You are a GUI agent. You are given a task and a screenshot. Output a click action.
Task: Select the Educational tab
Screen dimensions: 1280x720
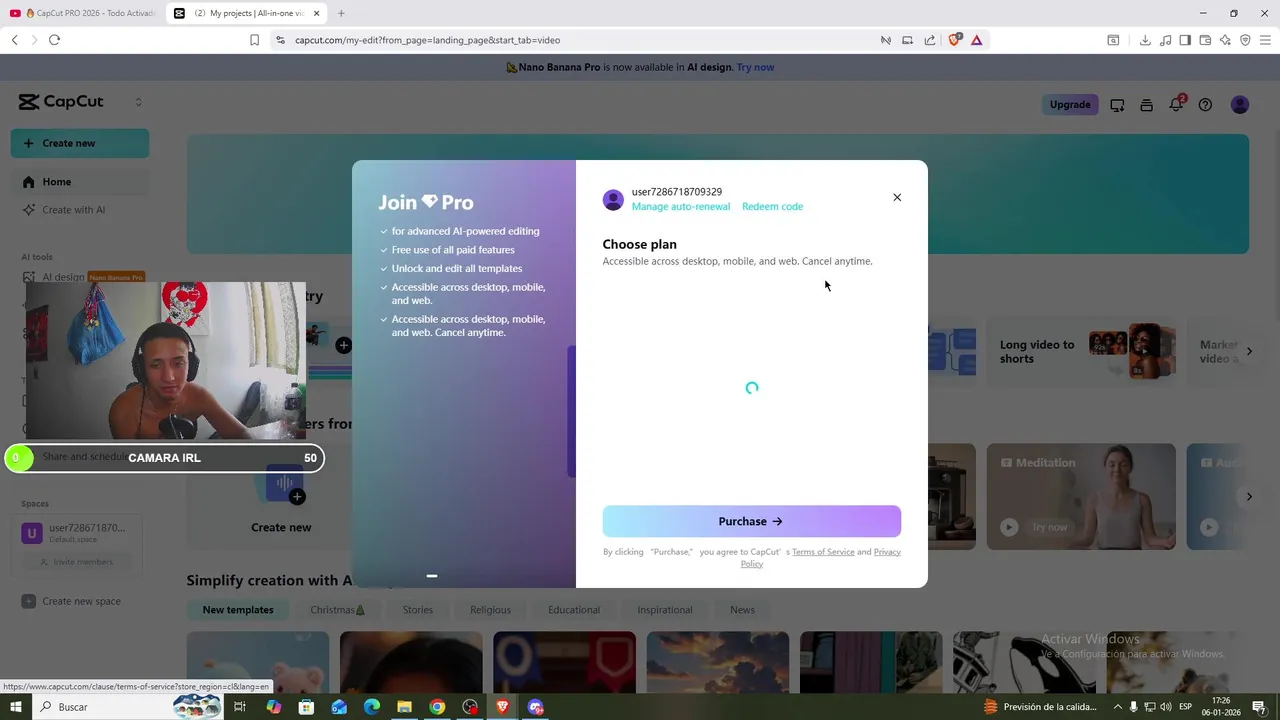574,610
